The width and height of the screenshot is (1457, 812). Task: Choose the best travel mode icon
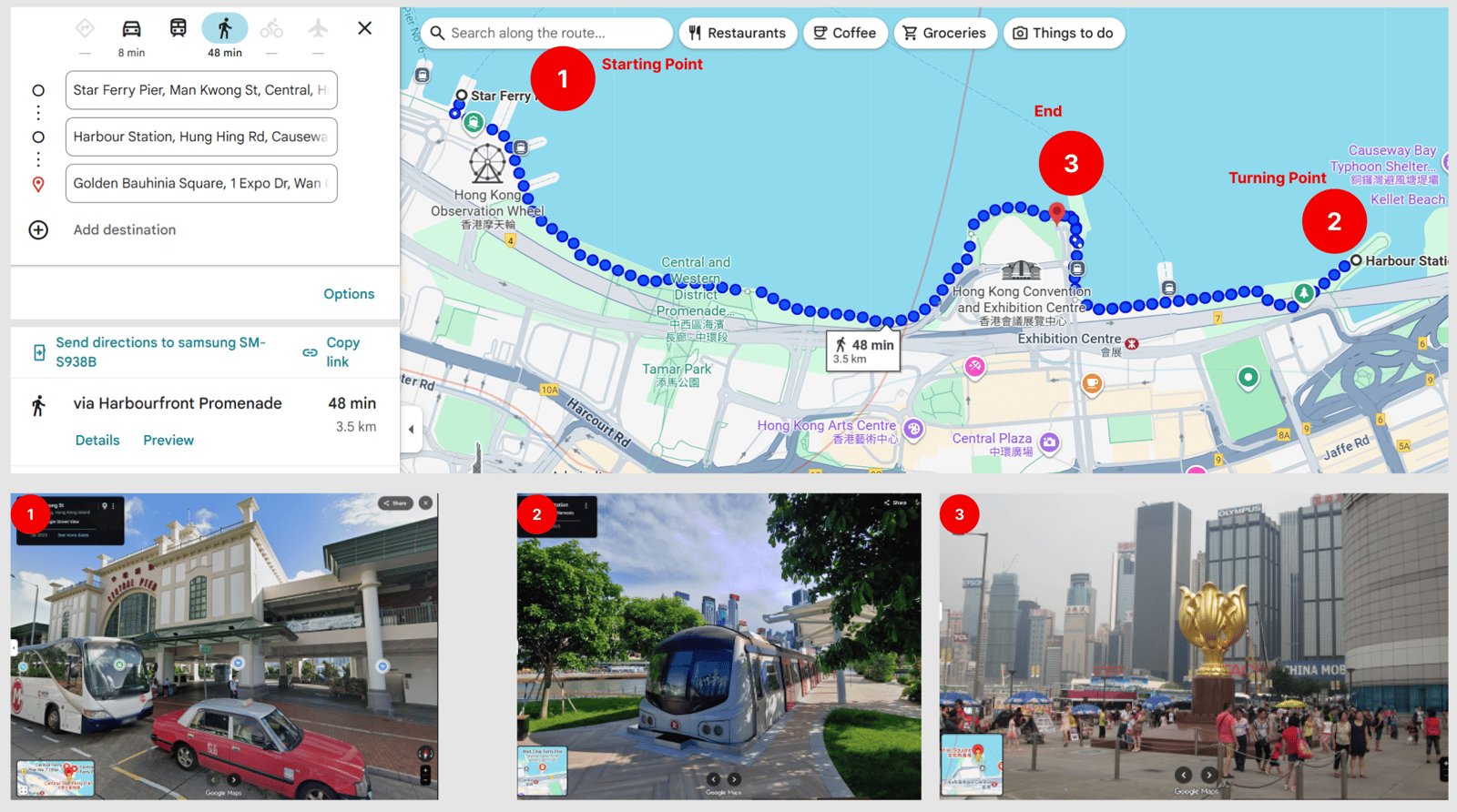(x=85, y=29)
